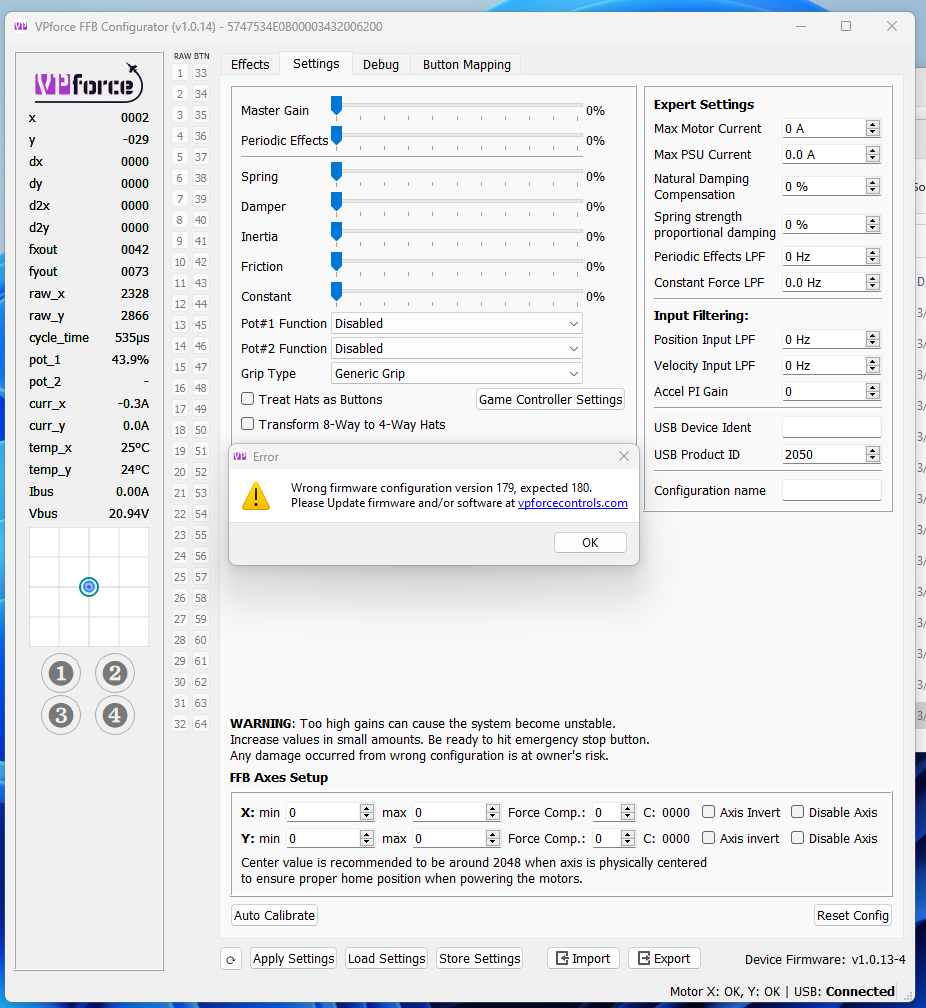Open the Pot#1 Function dropdown
This screenshot has height=1008, width=926.
click(x=457, y=323)
